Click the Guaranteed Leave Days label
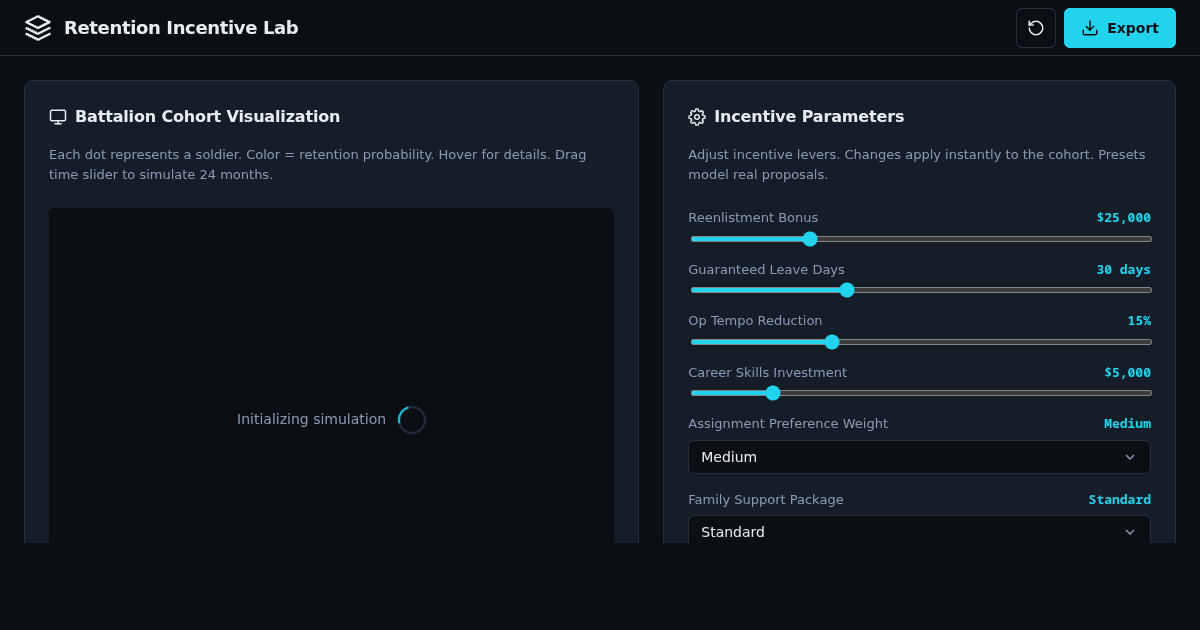The image size is (1200, 630). [x=766, y=270]
